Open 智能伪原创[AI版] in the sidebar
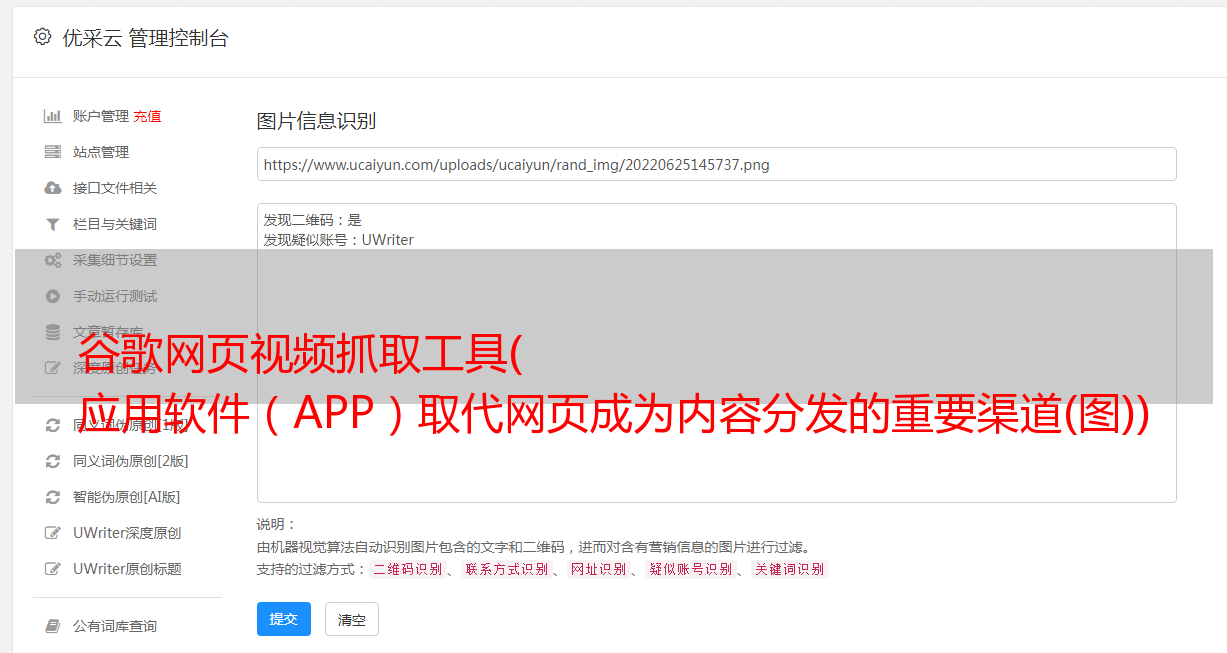1227x653 pixels. click(127, 497)
